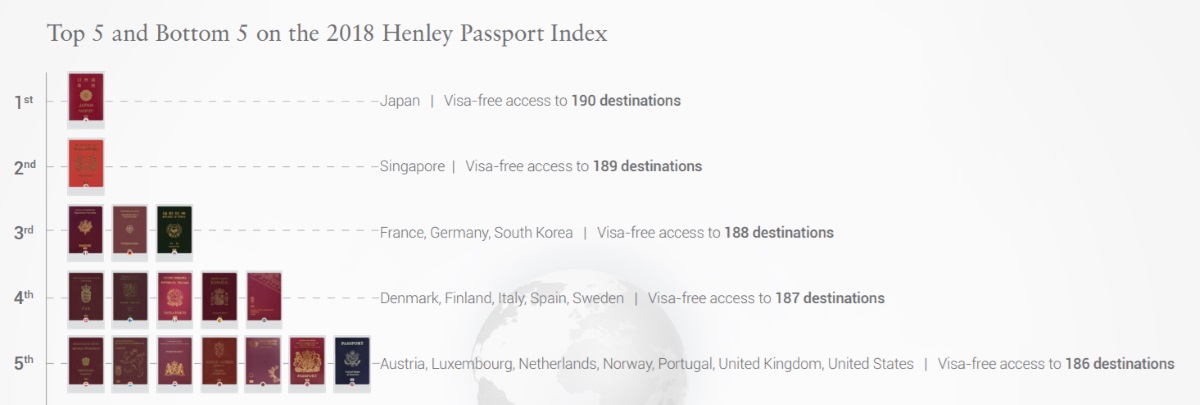Image resolution: width=1200 pixels, height=405 pixels.
Task: Click the green South Korea passport
Action: pyautogui.click(x=174, y=230)
